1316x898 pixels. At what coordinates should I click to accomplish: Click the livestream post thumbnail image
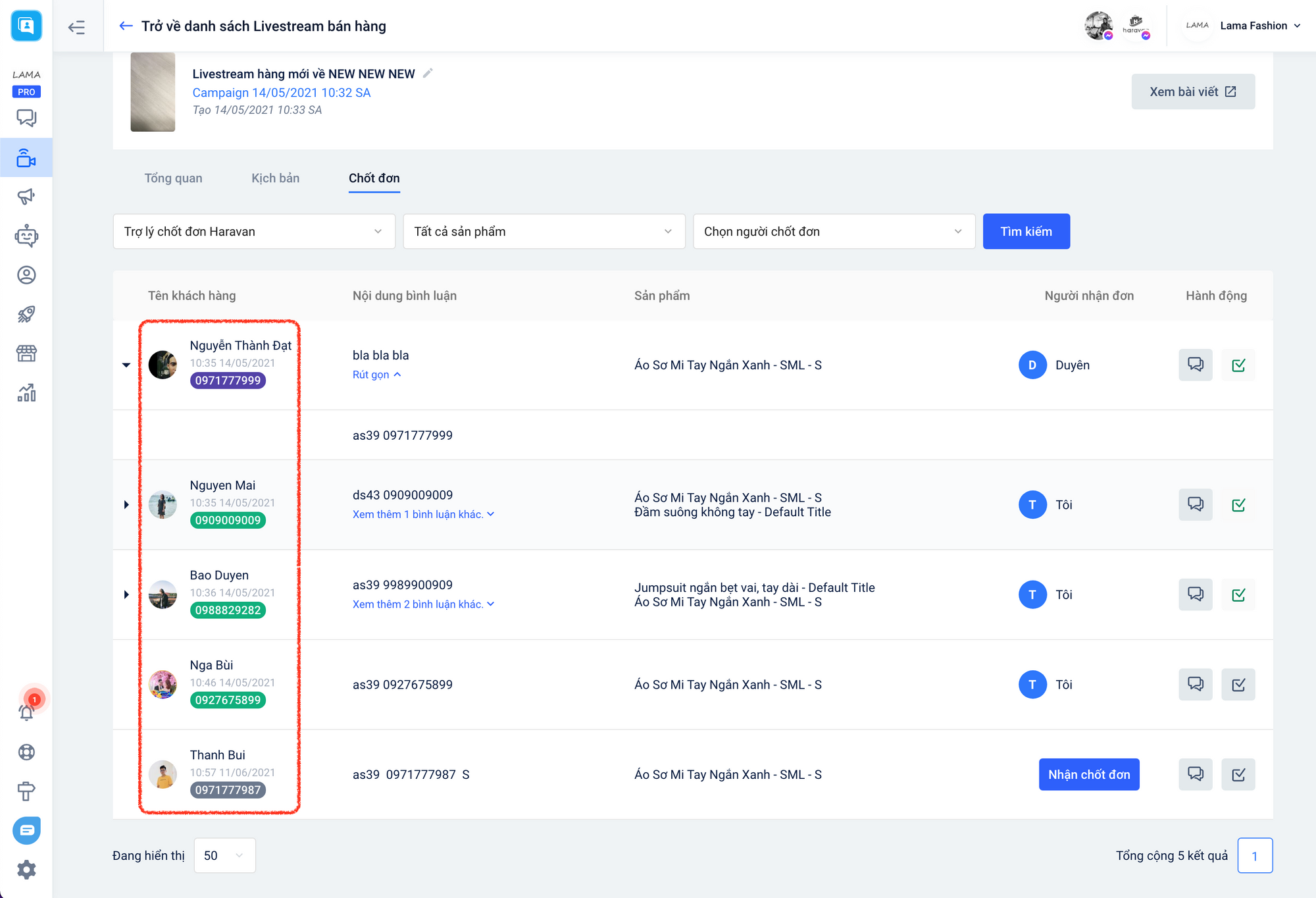tap(153, 92)
